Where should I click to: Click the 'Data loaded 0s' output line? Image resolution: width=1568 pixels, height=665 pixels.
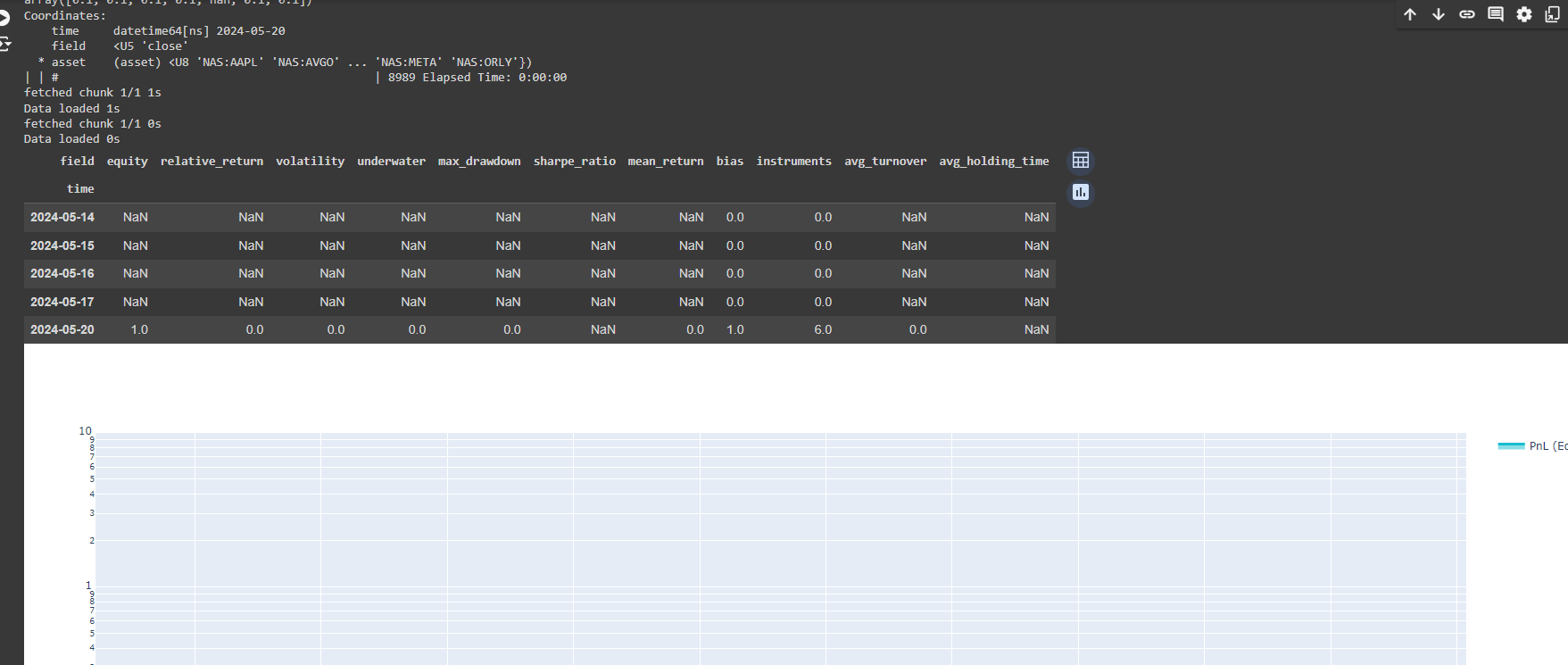(72, 139)
